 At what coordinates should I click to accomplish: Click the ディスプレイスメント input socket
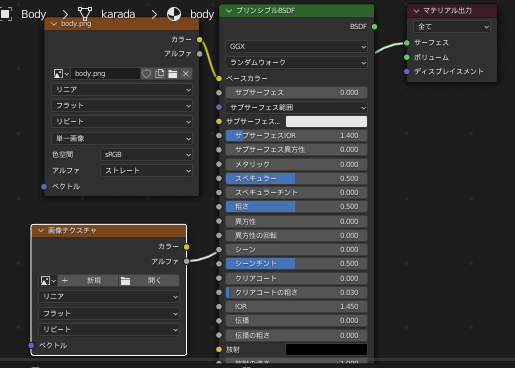[407, 71]
